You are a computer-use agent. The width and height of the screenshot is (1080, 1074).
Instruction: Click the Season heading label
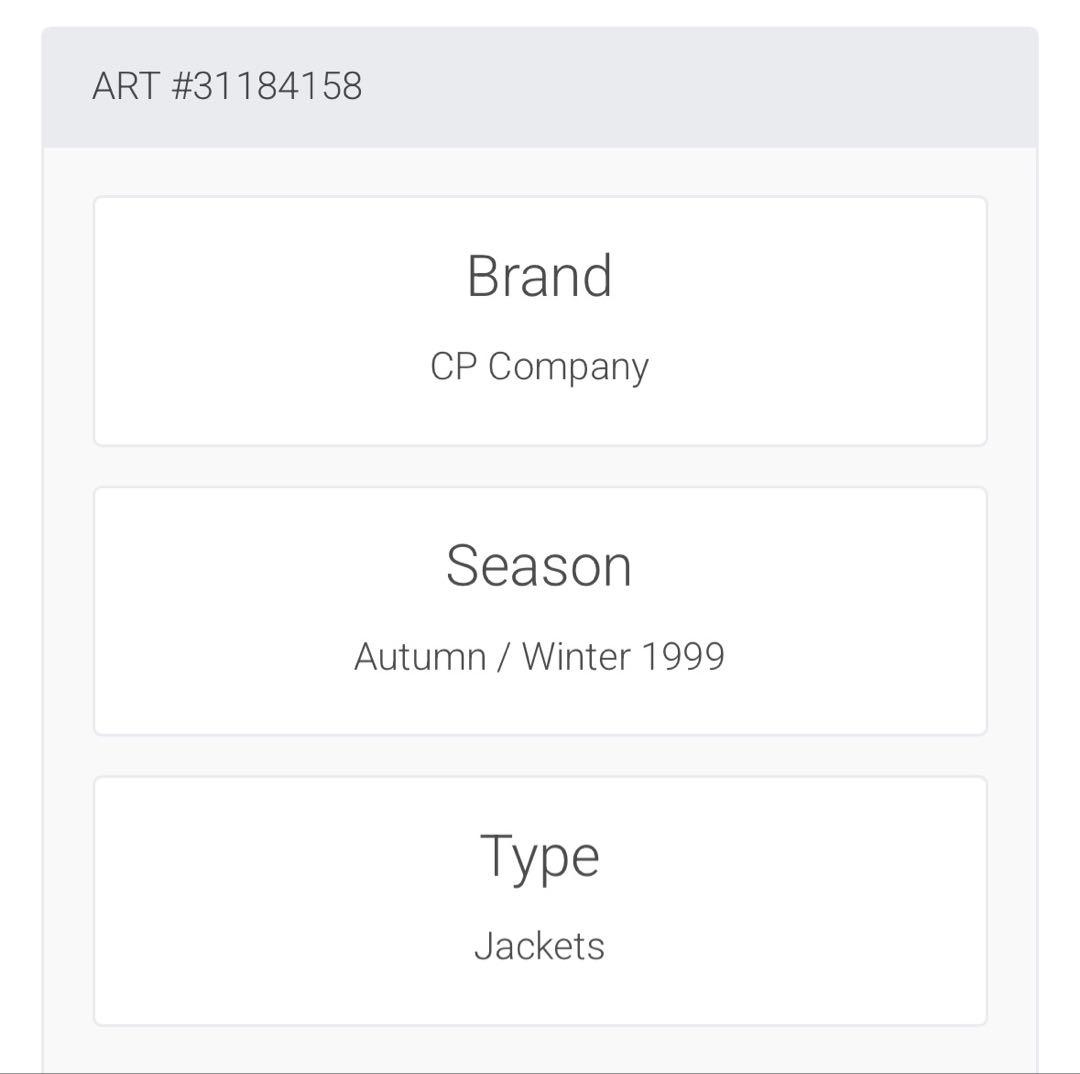click(540, 565)
